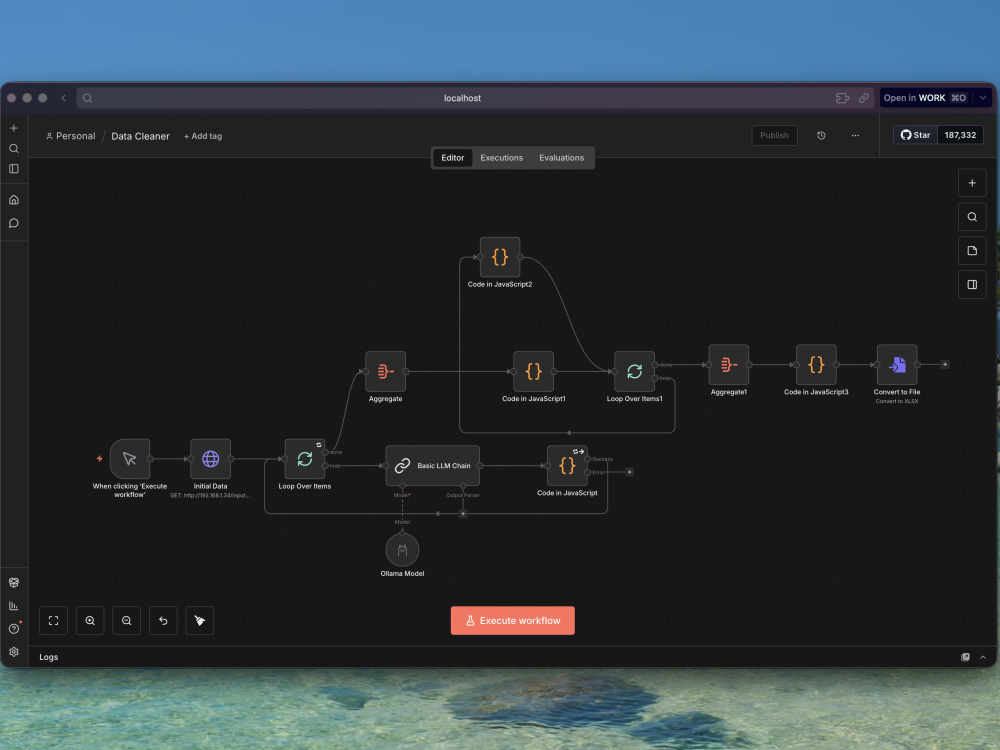Click the GitHub Star button

(915, 135)
